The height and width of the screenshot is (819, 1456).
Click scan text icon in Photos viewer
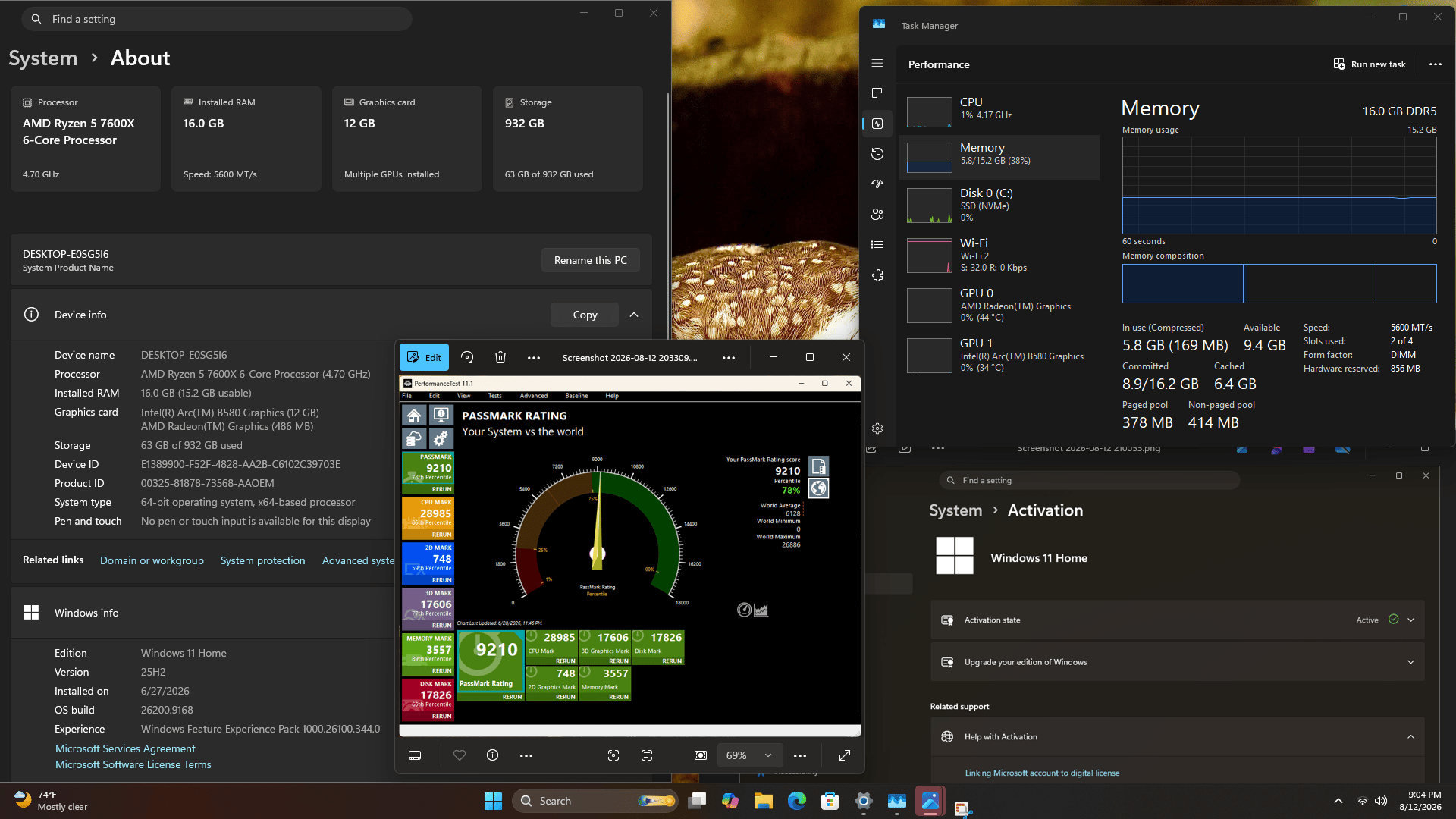coord(647,755)
